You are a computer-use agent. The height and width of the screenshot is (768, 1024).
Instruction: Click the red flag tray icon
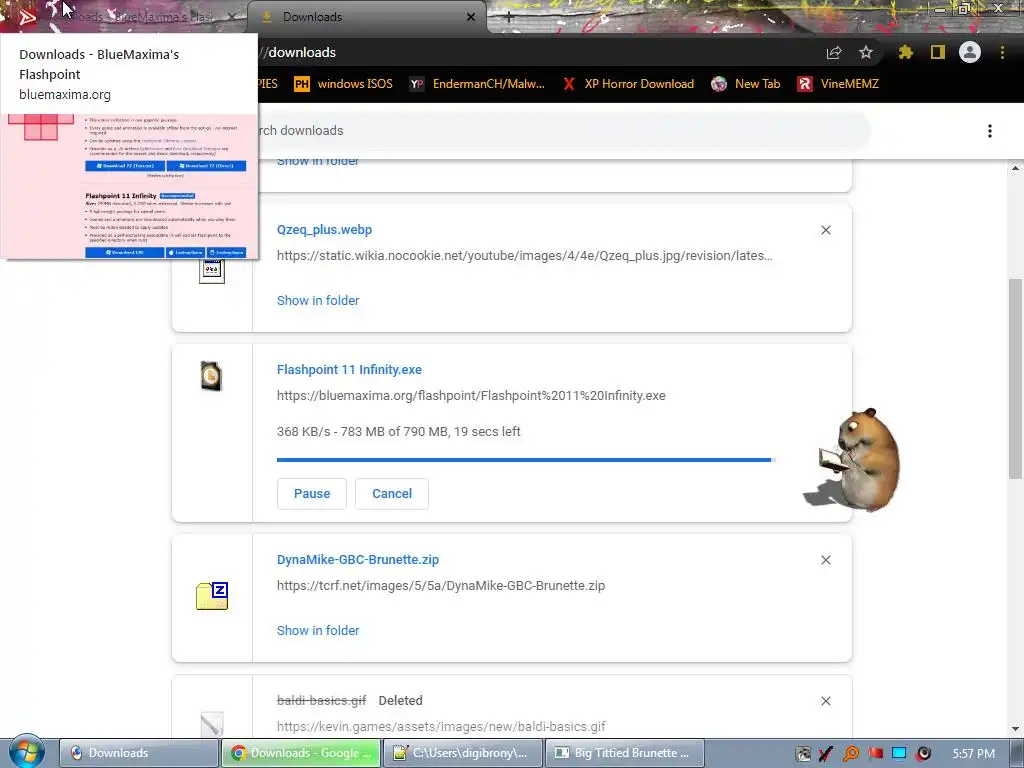pyautogui.click(x=875, y=754)
